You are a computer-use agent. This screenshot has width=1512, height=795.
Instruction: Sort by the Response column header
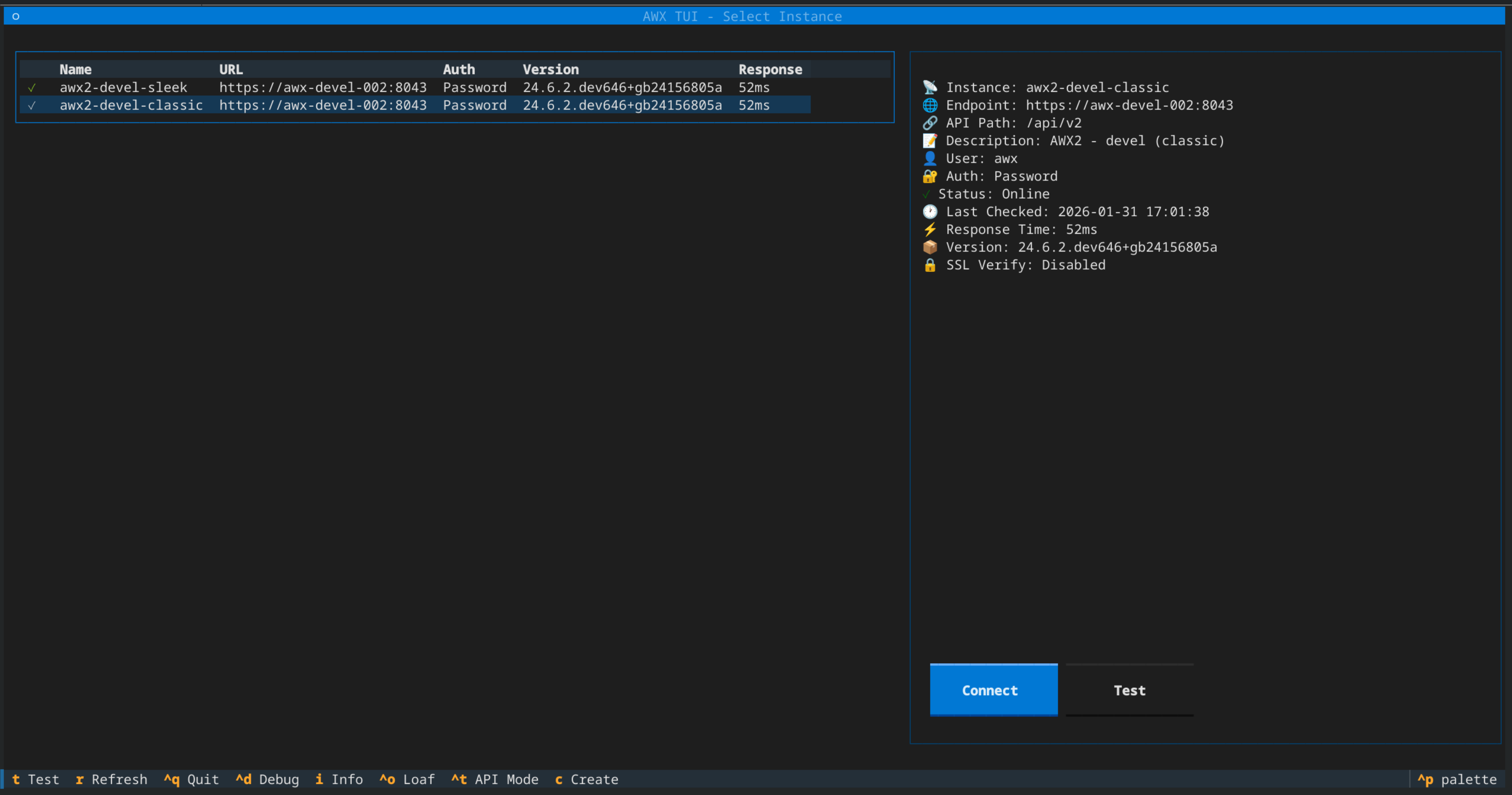click(x=770, y=69)
